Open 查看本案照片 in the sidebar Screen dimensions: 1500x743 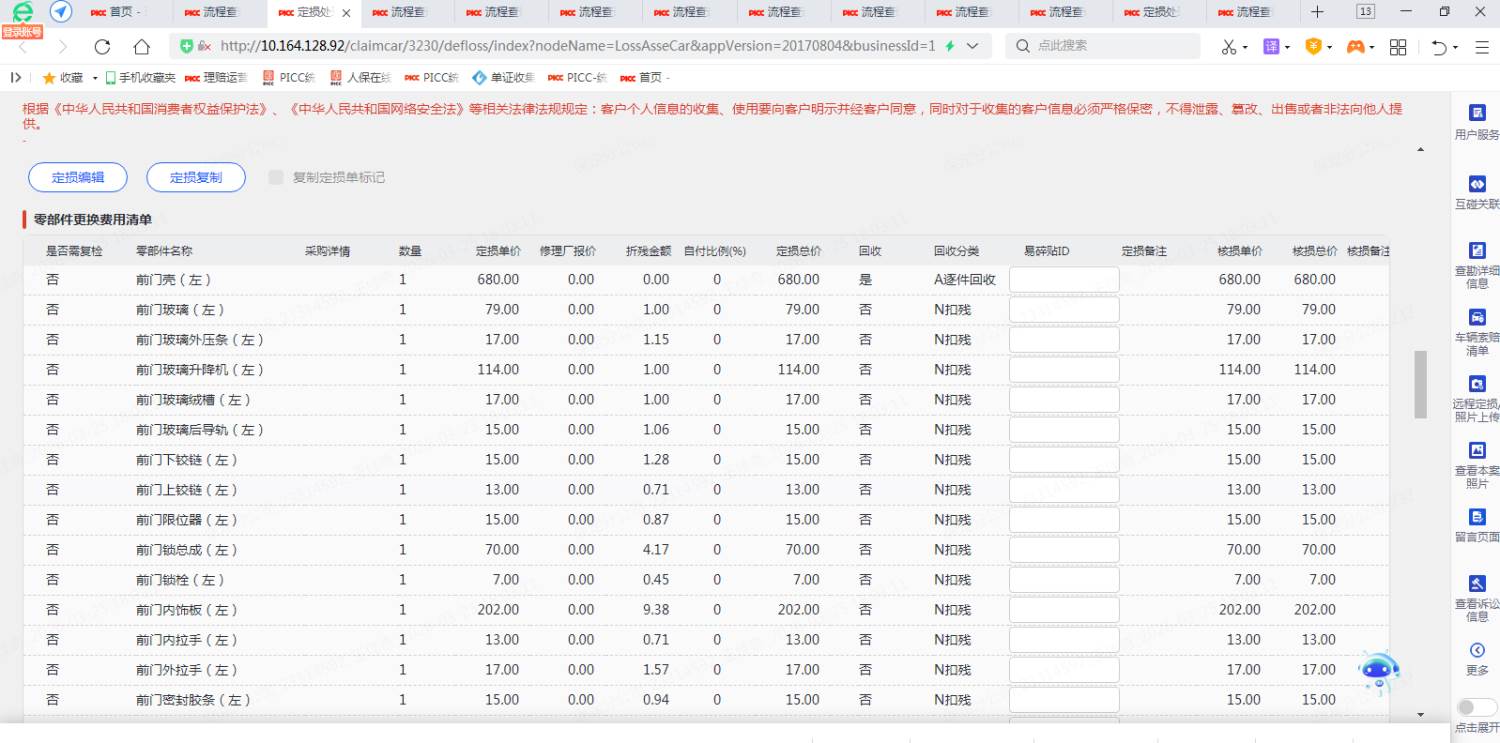pos(1476,451)
